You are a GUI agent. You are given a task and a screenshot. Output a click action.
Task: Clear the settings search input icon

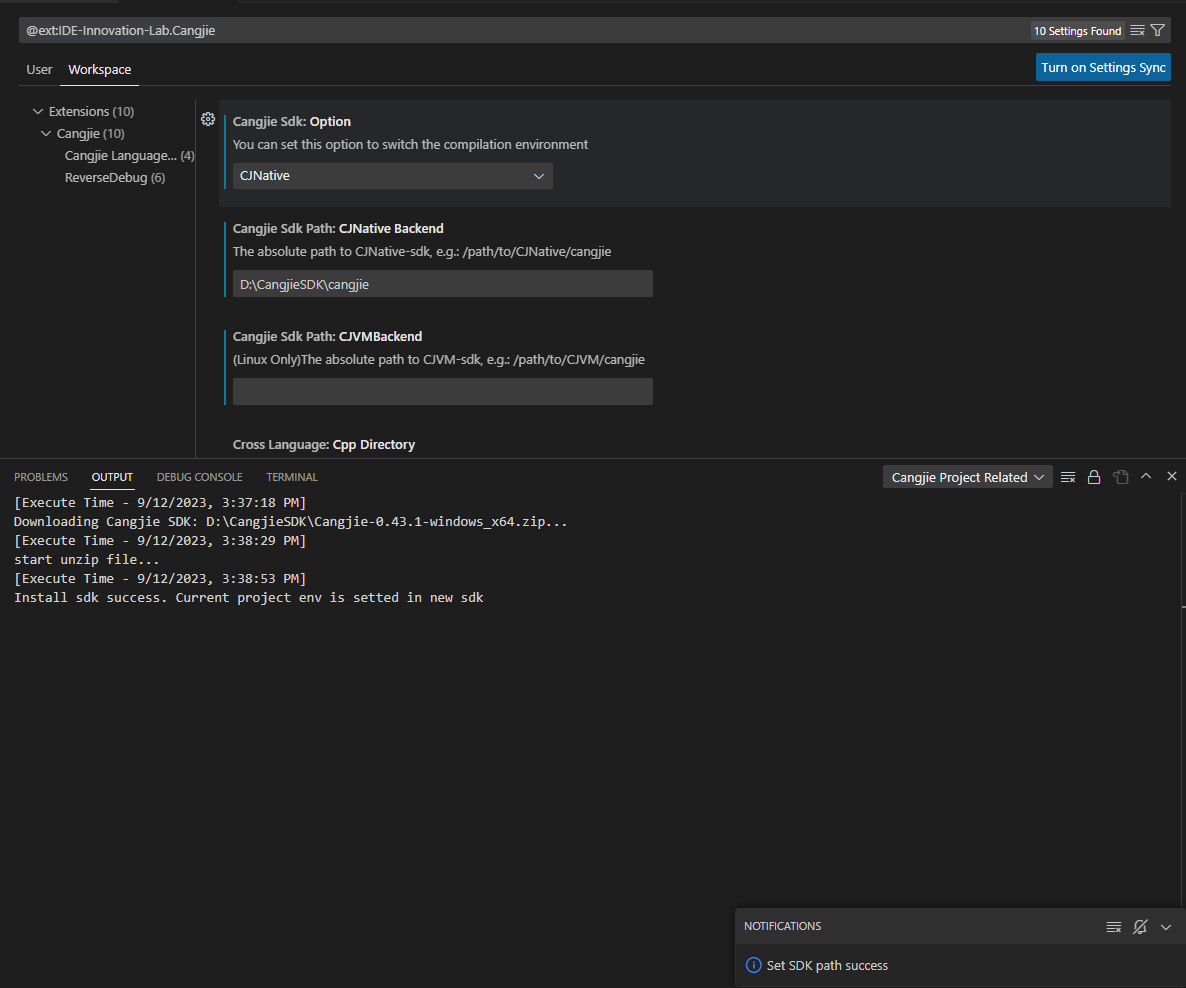1137,31
